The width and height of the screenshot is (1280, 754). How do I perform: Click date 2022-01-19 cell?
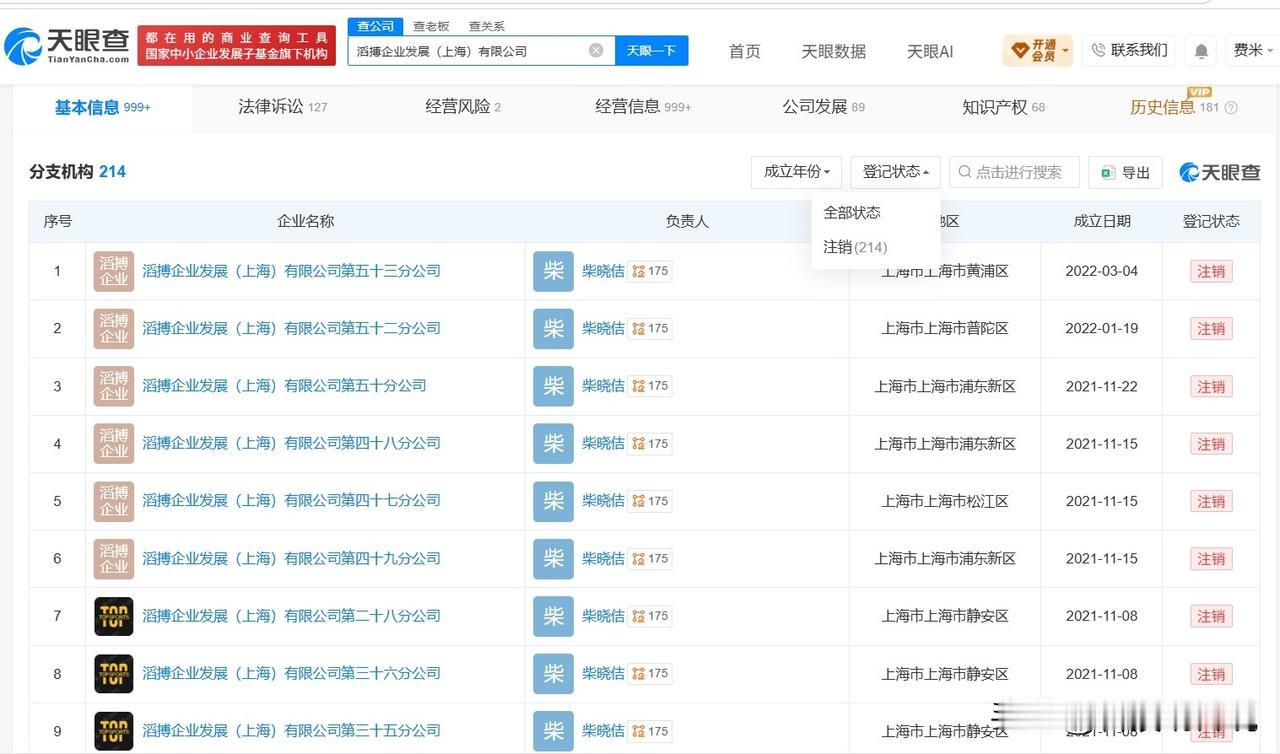pos(1101,328)
